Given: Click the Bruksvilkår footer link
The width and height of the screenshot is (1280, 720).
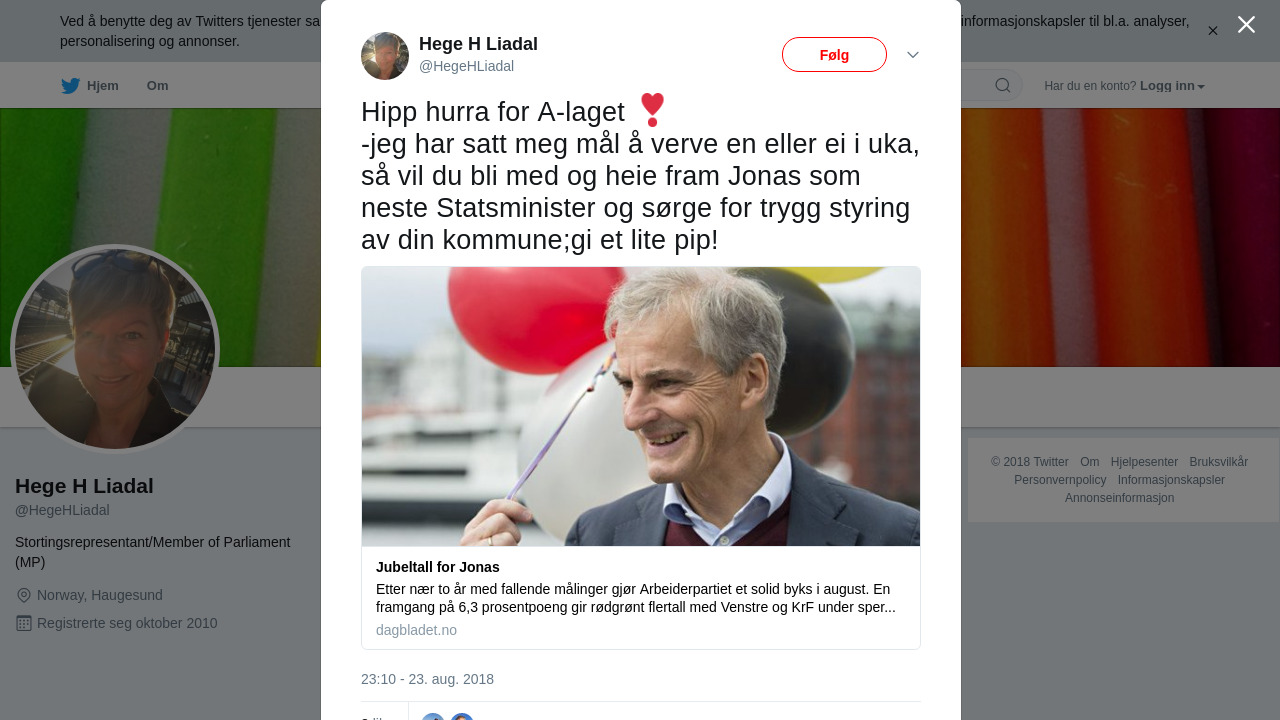Looking at the screenshot, I should coord(1218,462).
